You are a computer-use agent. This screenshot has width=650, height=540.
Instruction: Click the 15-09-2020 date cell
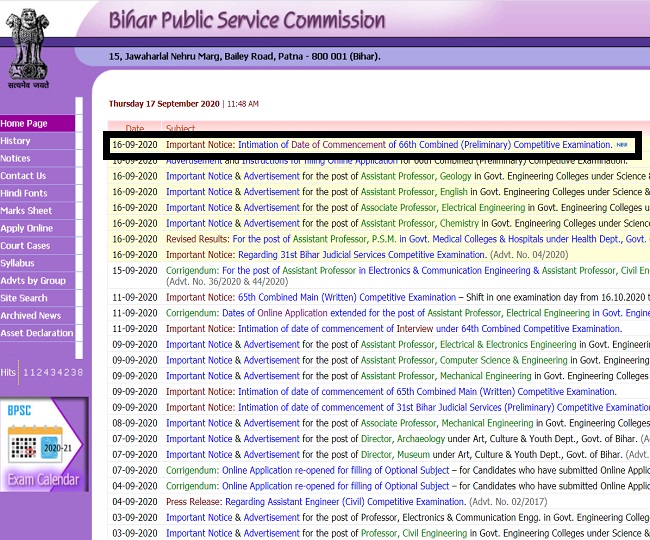135,271
